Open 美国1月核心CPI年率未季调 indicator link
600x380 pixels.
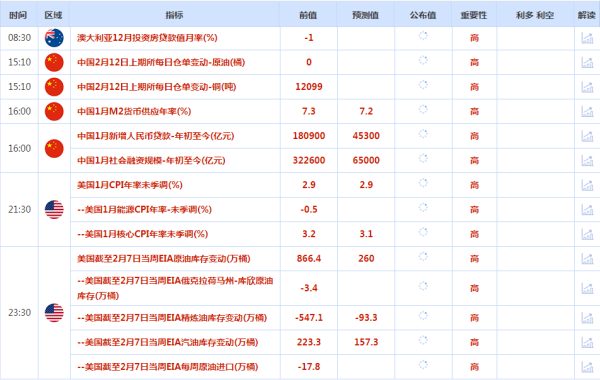click(x=142, y=234)
